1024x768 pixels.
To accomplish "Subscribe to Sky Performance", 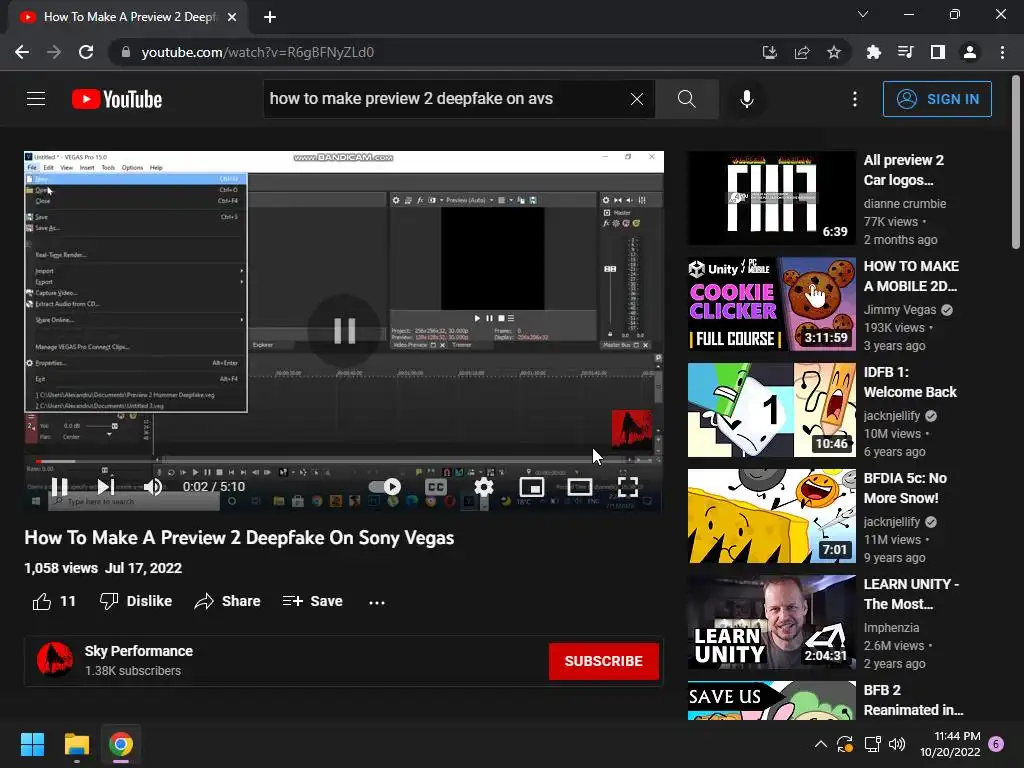I will tap(603, 661).
